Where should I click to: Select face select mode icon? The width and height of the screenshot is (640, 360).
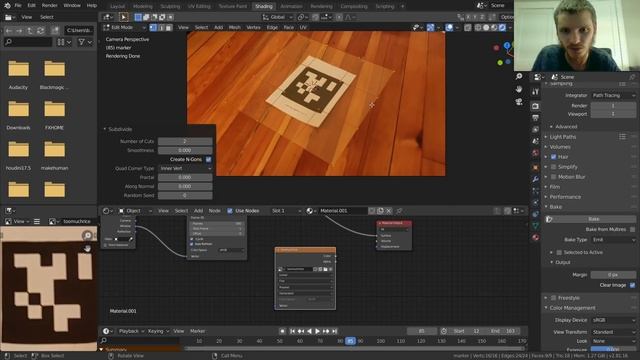(x=169, y=27)
